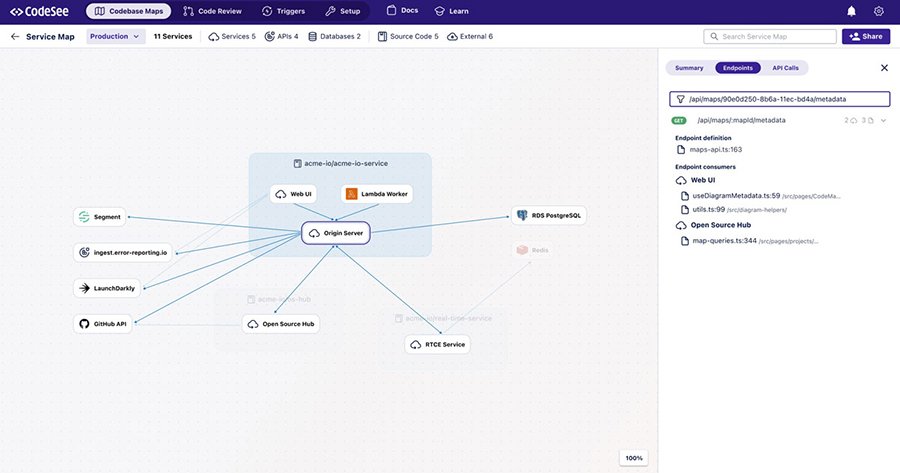The width and height of the screenshot is (900, 473).
Task: Click the Lambda Worker node
Action: tap(377, 194)
